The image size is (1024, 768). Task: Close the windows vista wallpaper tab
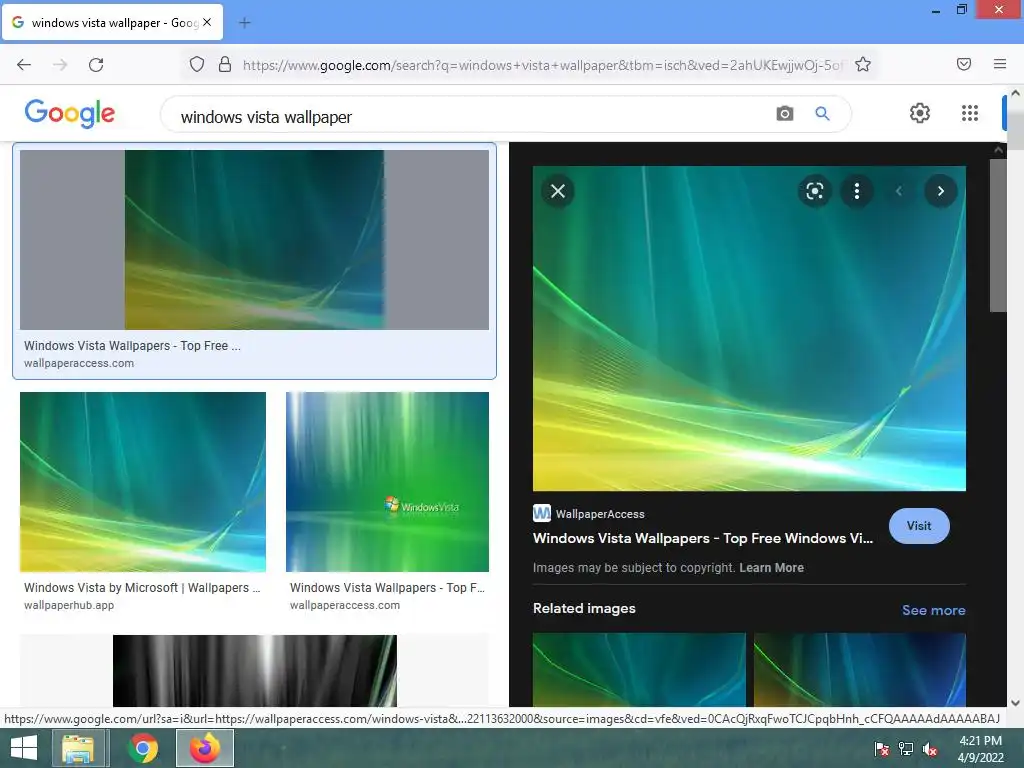(207, 22)
